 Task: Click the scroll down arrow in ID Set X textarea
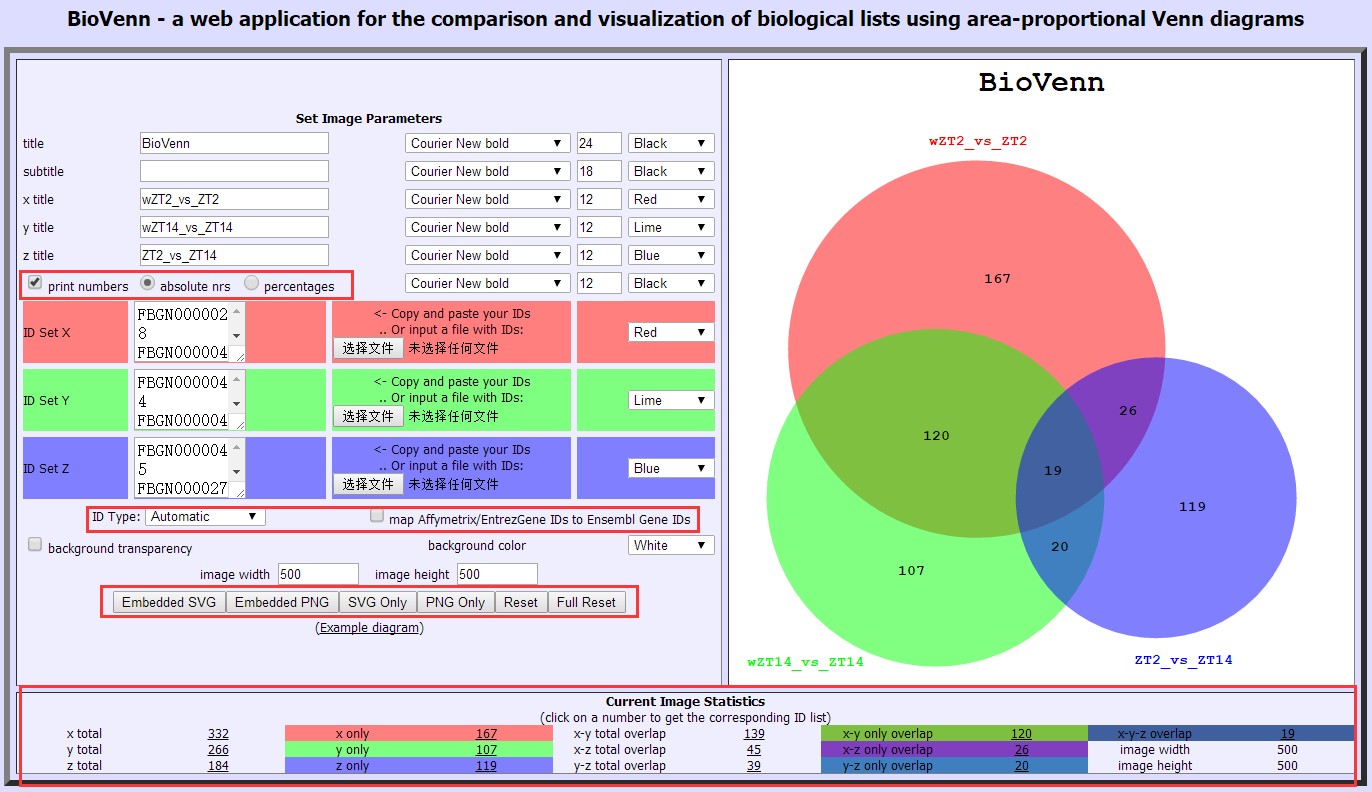237,335
